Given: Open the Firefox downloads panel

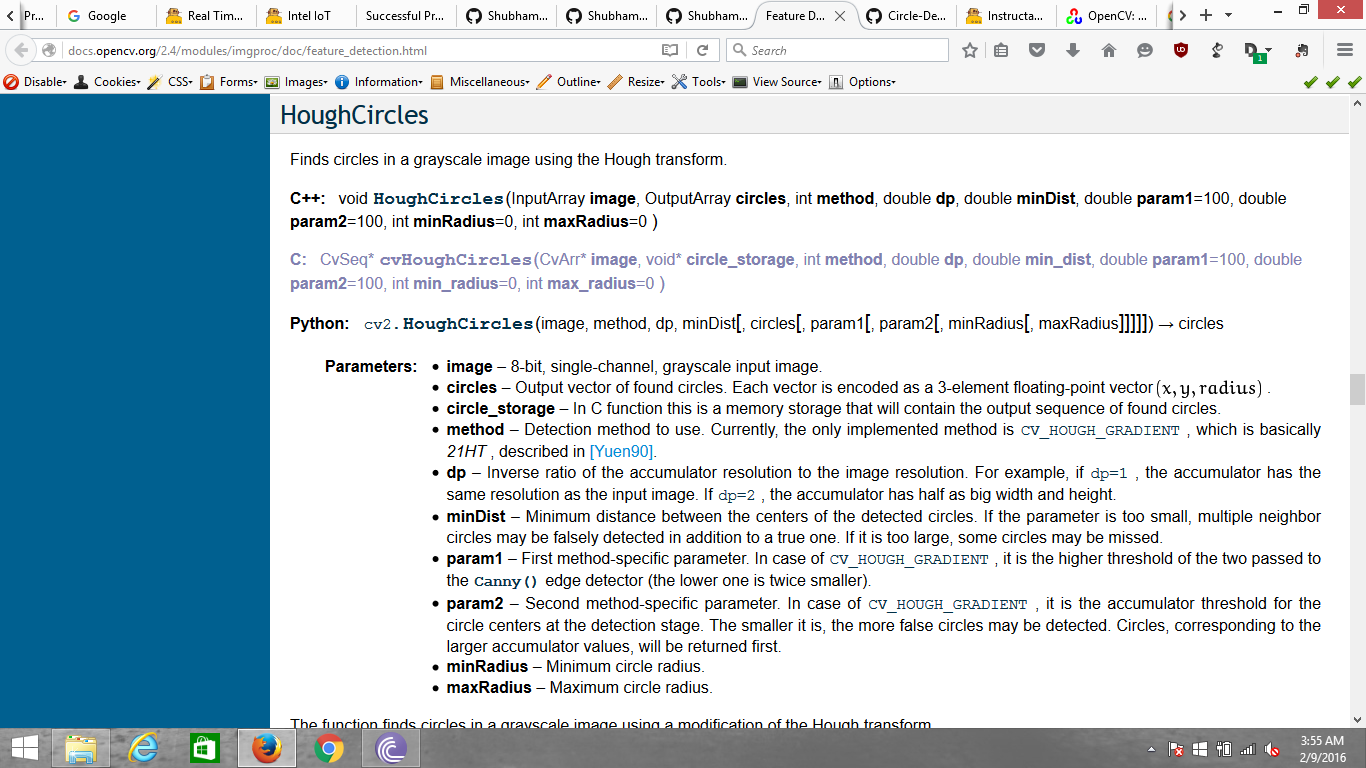Looking at the screenshot, I should (1073, 50).
